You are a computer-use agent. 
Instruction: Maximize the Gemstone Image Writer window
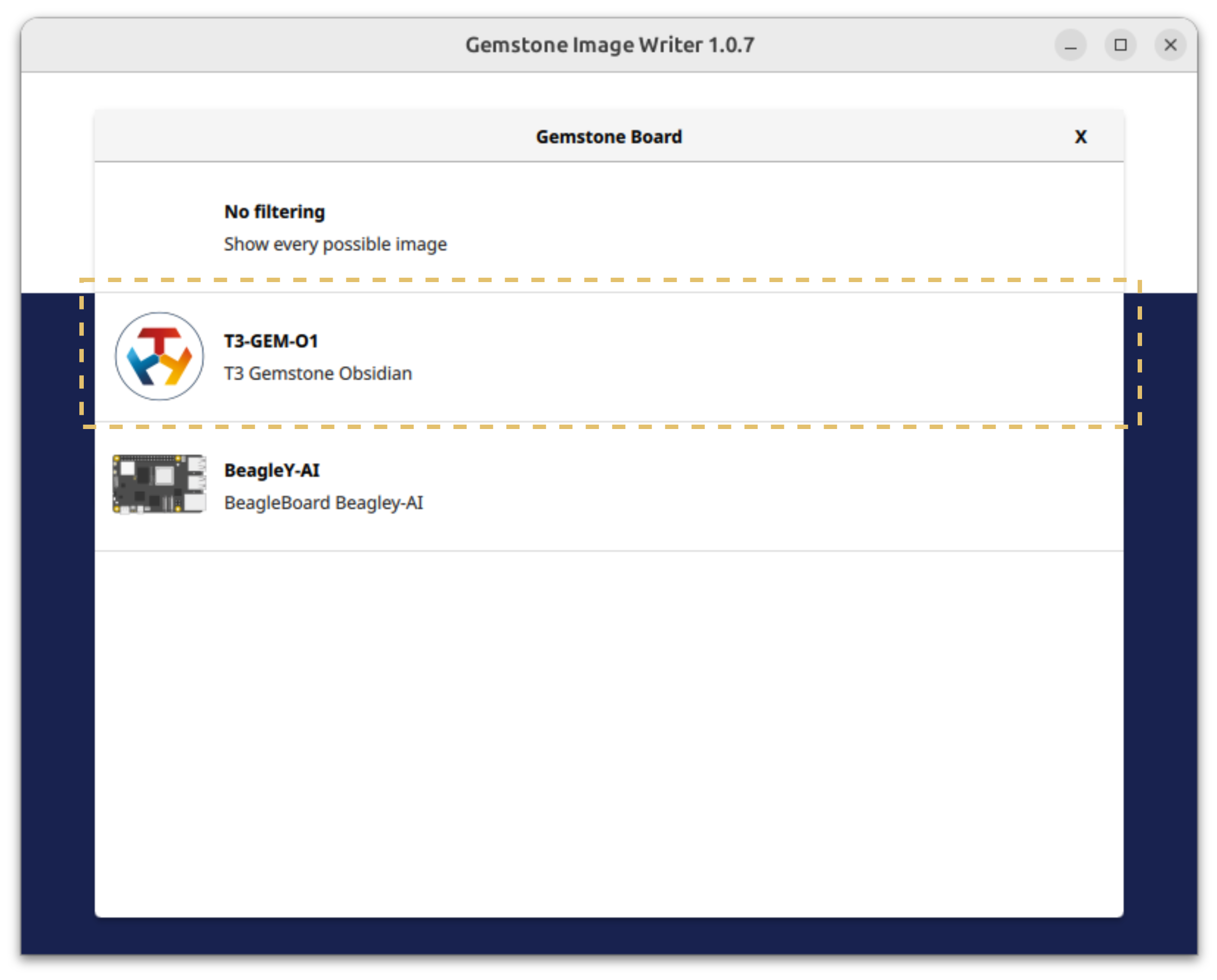[x=1120, y=45]
